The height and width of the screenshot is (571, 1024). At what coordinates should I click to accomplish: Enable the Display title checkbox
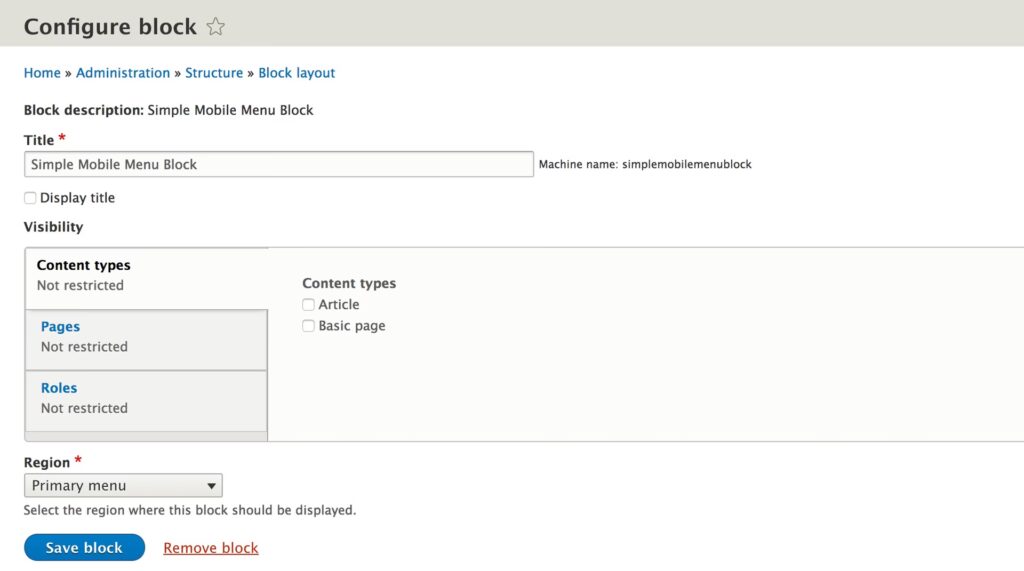30,198
